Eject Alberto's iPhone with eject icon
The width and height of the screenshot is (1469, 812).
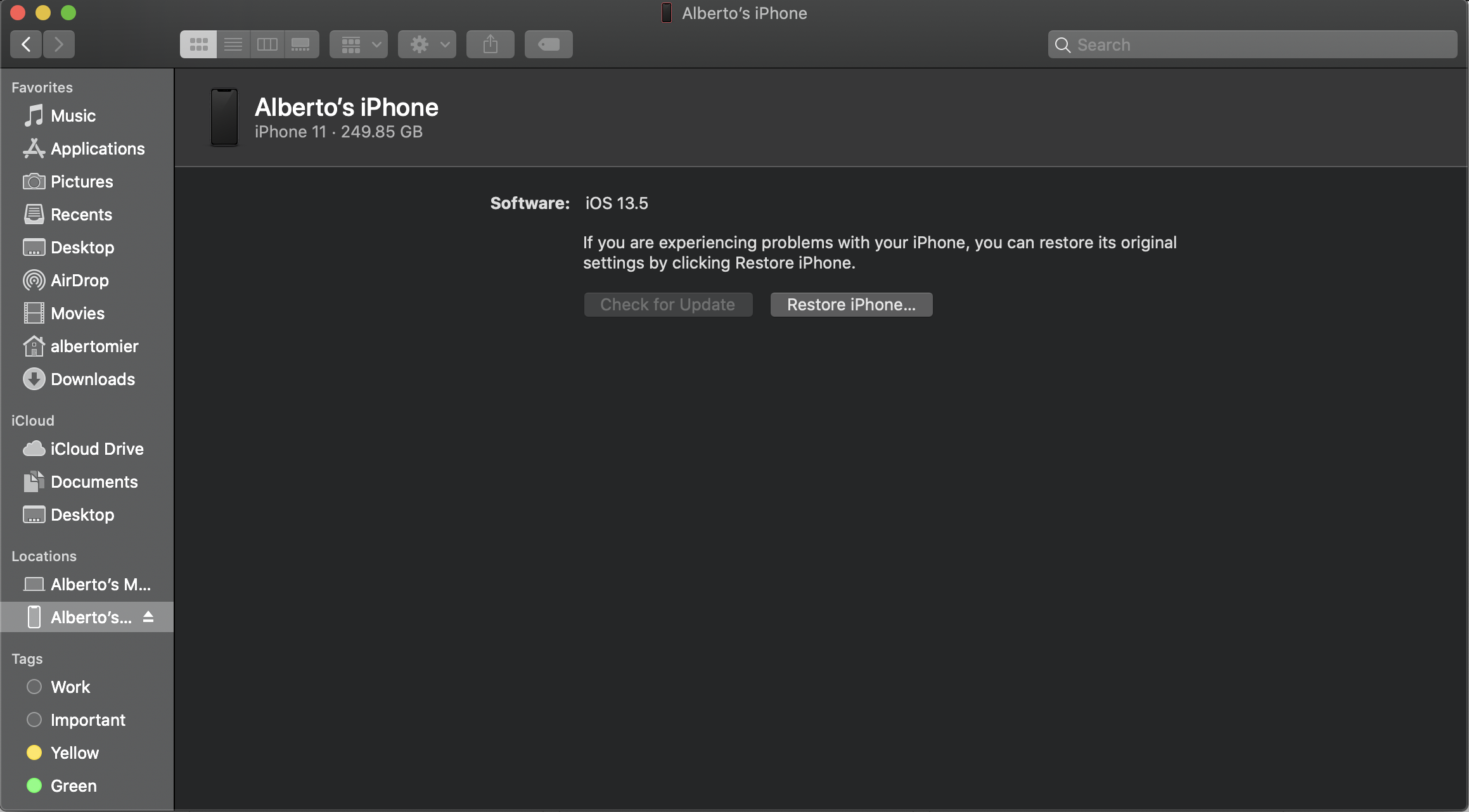point(148,617)
